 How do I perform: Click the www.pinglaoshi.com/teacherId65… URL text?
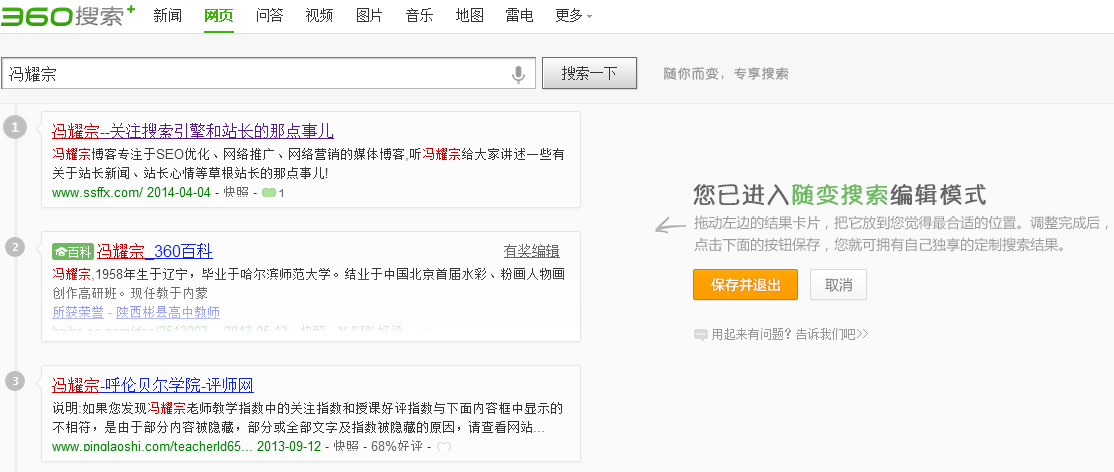[152, 447]
